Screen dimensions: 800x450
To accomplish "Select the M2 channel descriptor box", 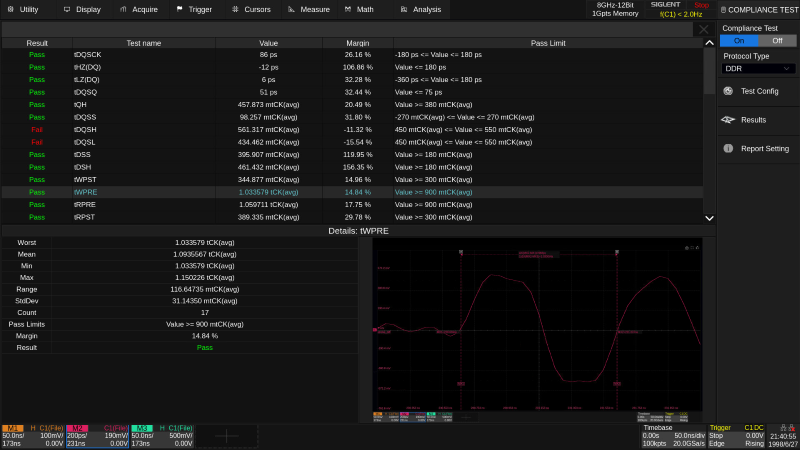I will coord(97,435).
